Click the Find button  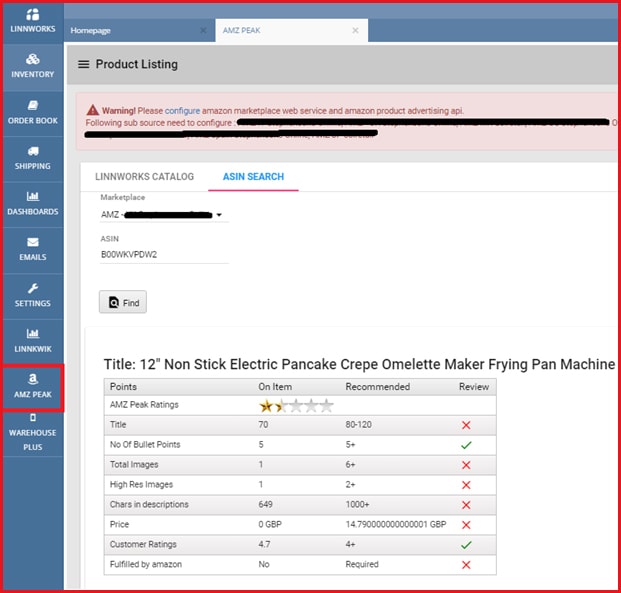point(123,302)
